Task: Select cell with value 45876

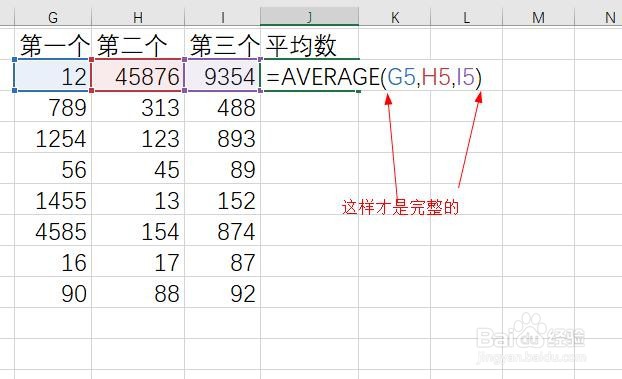Action: [138, 75]
